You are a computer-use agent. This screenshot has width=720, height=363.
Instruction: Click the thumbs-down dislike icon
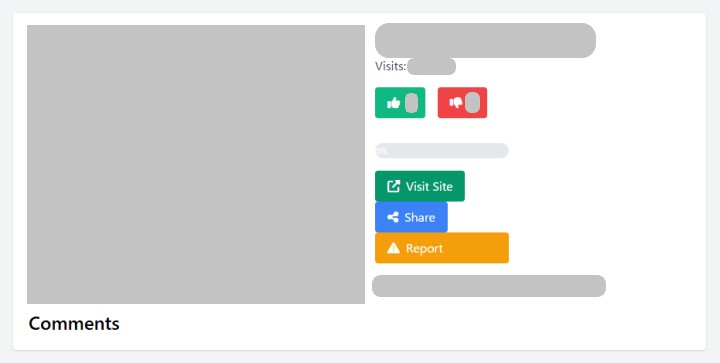tap(456, 103)
